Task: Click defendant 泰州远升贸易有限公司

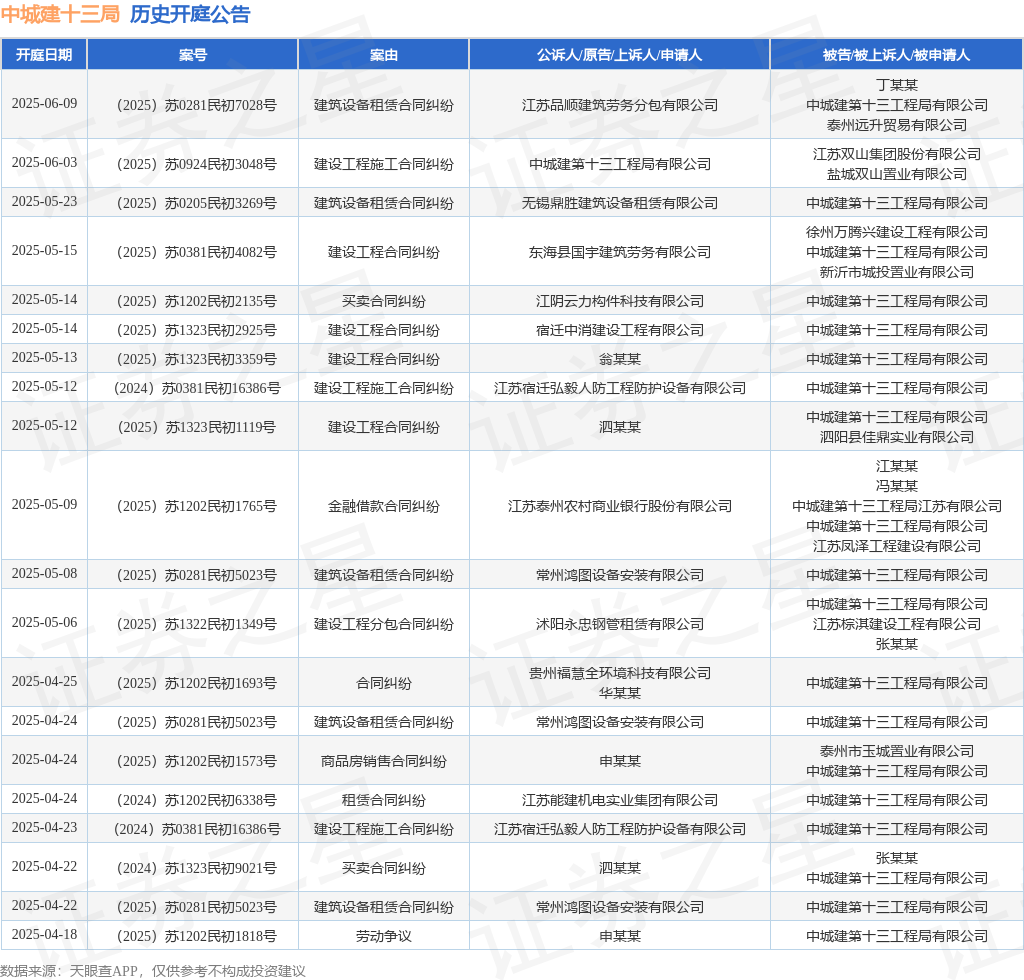Action: (x=897, y=125)
